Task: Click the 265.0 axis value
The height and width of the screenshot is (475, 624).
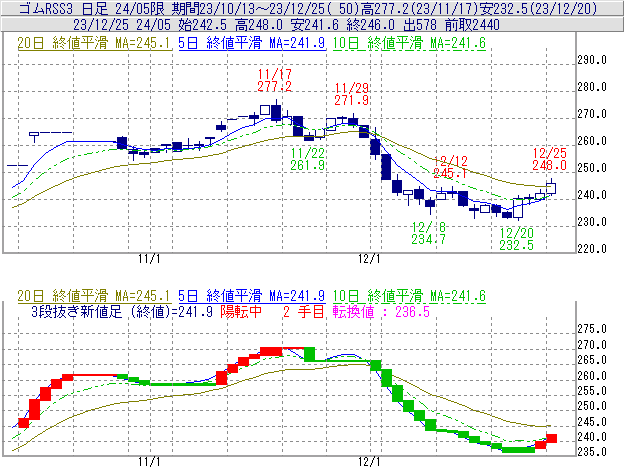Action: coord(592,360)
